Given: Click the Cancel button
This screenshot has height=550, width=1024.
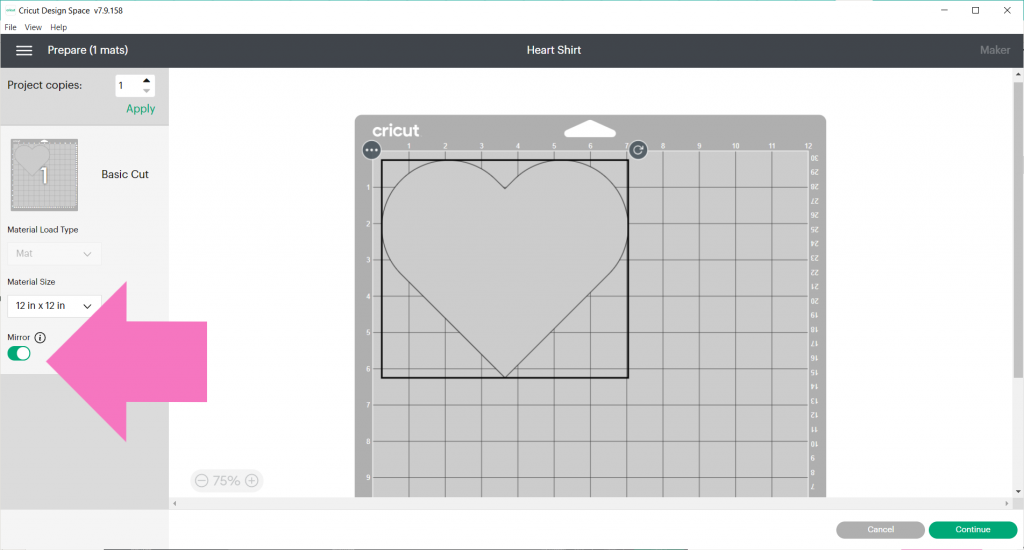Looking at the screenshot, I should pos(880,530).
